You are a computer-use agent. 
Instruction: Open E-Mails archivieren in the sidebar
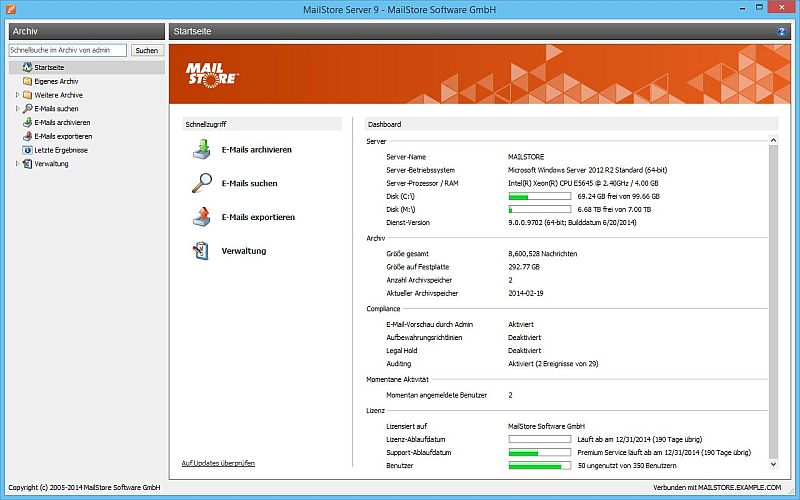point(62,122)
